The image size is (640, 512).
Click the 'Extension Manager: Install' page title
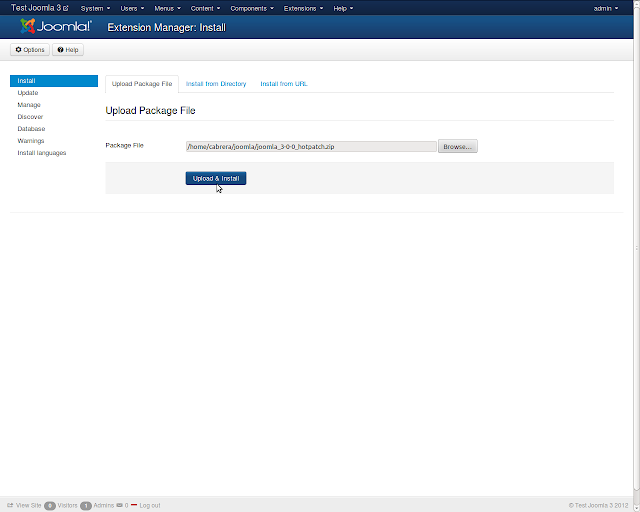tap(167, 27)
